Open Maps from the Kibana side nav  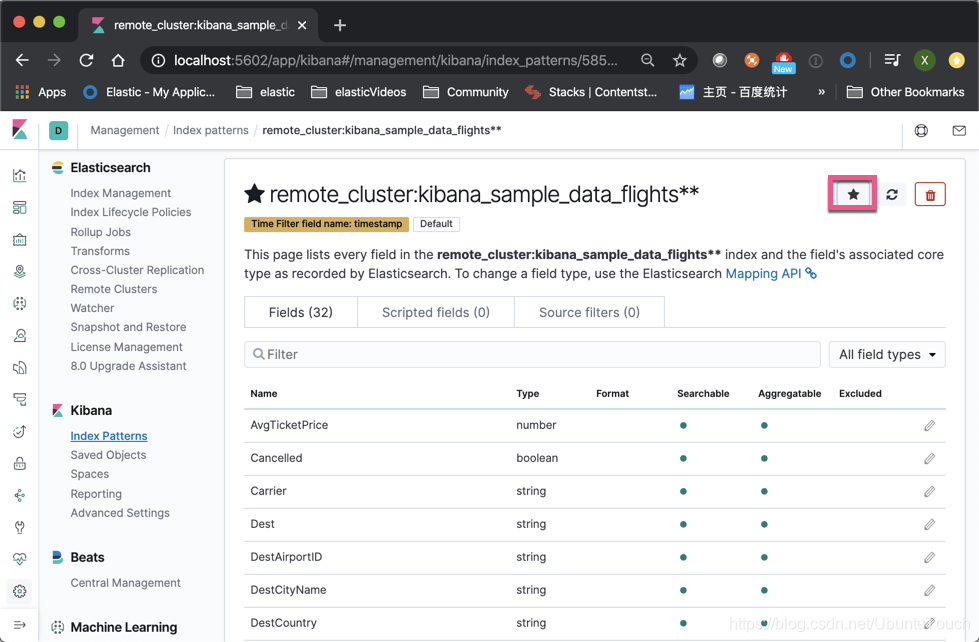pyautogui.click(x=19, y=272)
